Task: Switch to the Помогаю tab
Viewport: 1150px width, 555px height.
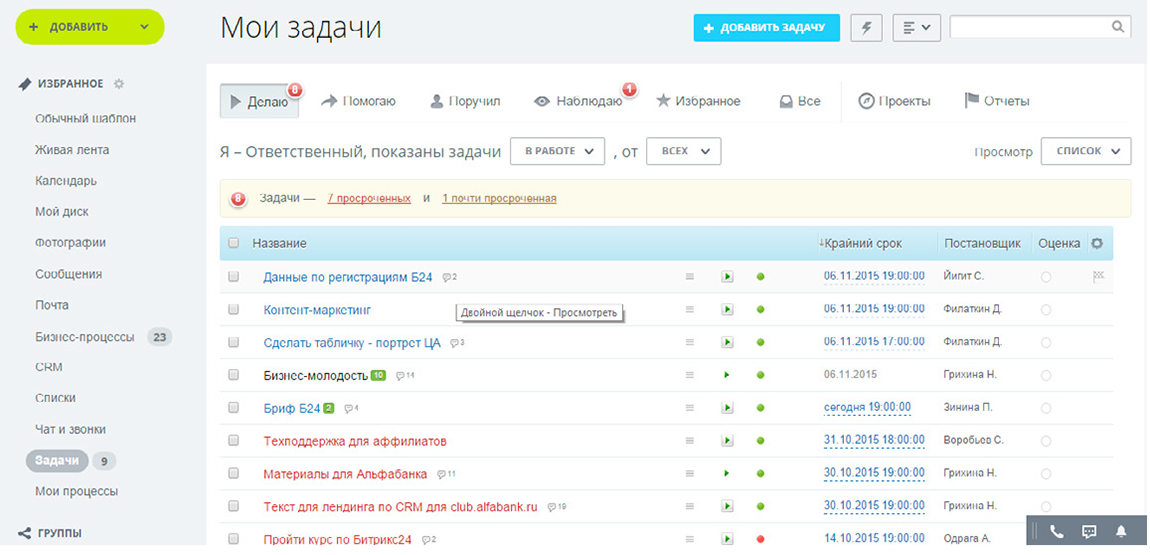Action: click(x=359, y=101)
